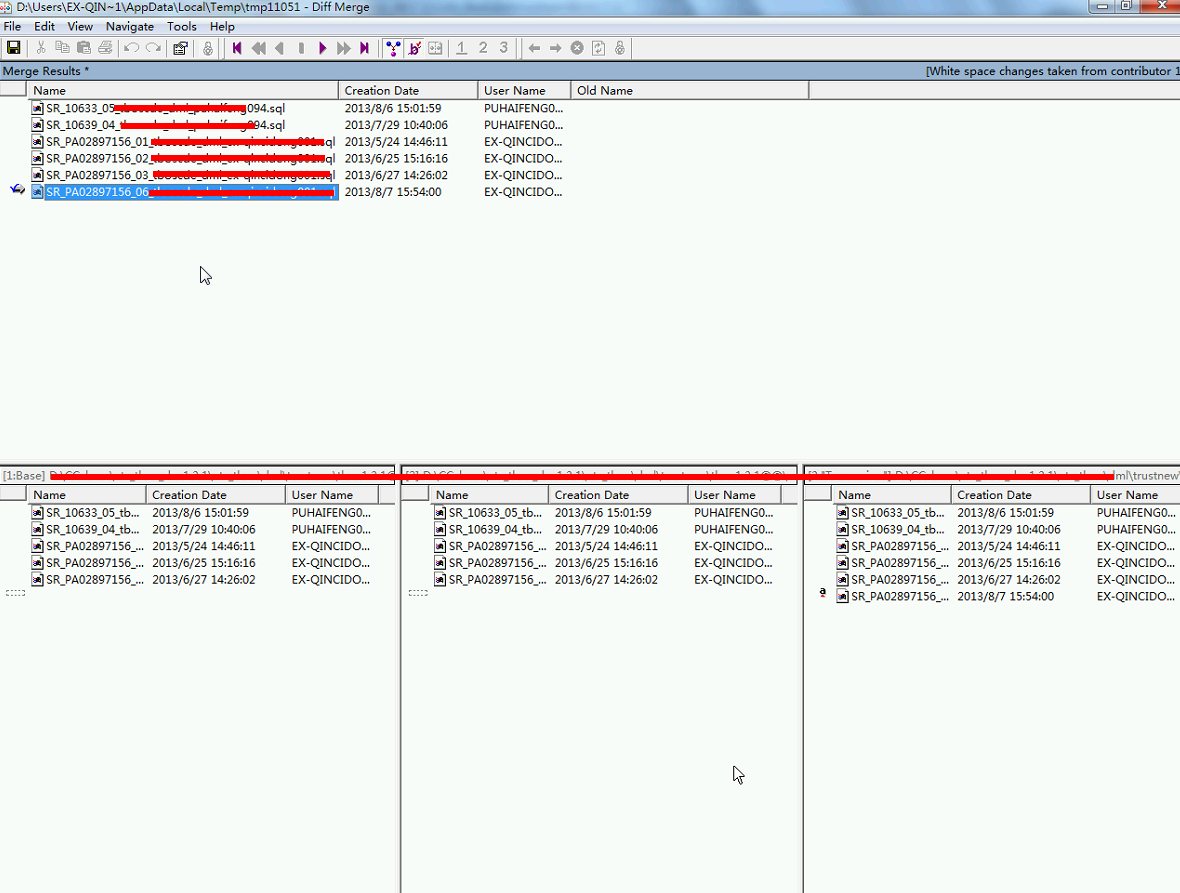Click 2013/5/24 14:46:11 in the middle pane
The width and height of the screenshot is (1180, 893).
pos(607,546)
